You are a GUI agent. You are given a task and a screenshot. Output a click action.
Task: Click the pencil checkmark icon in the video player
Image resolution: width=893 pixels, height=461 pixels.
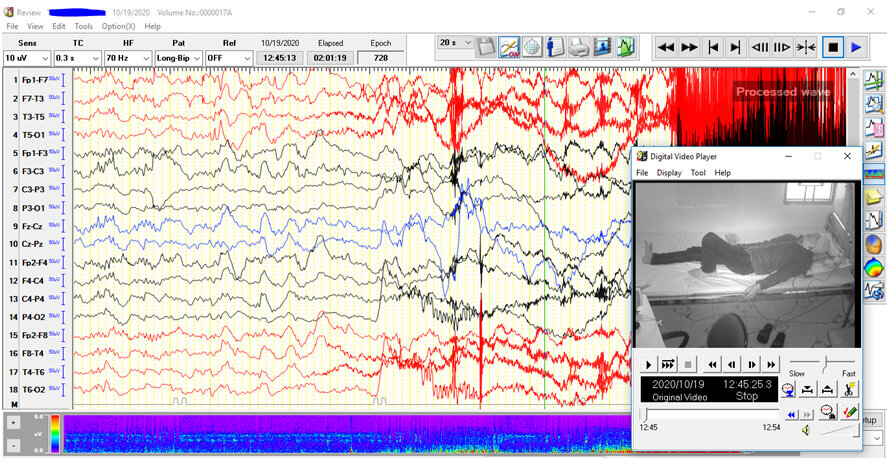click(850, 412)
